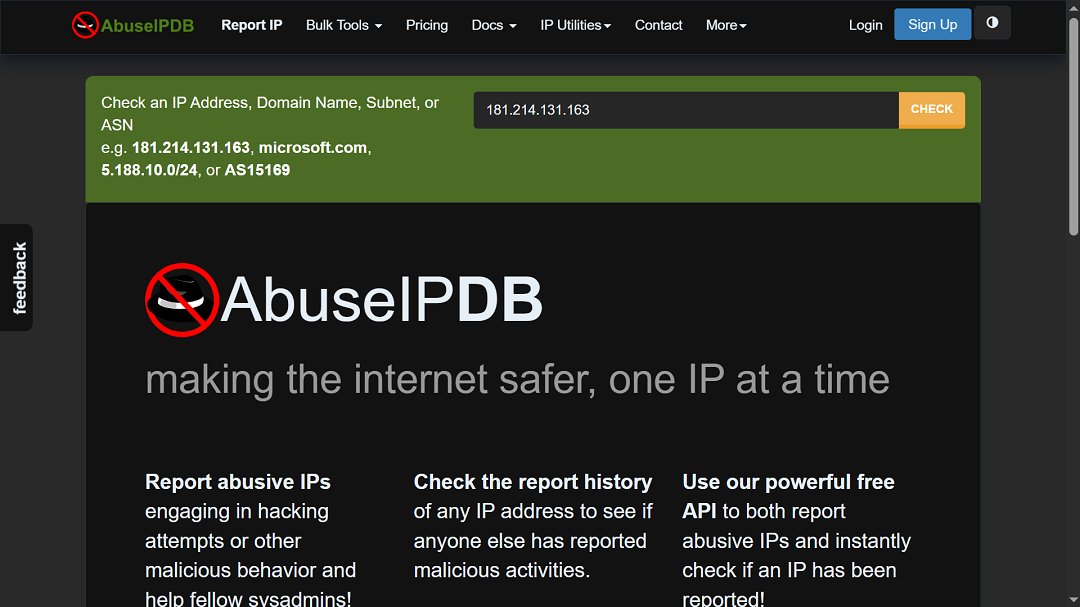Go to the Pricing page
Viewport: 1080px width, 607px height.
(x=427, y=25)
